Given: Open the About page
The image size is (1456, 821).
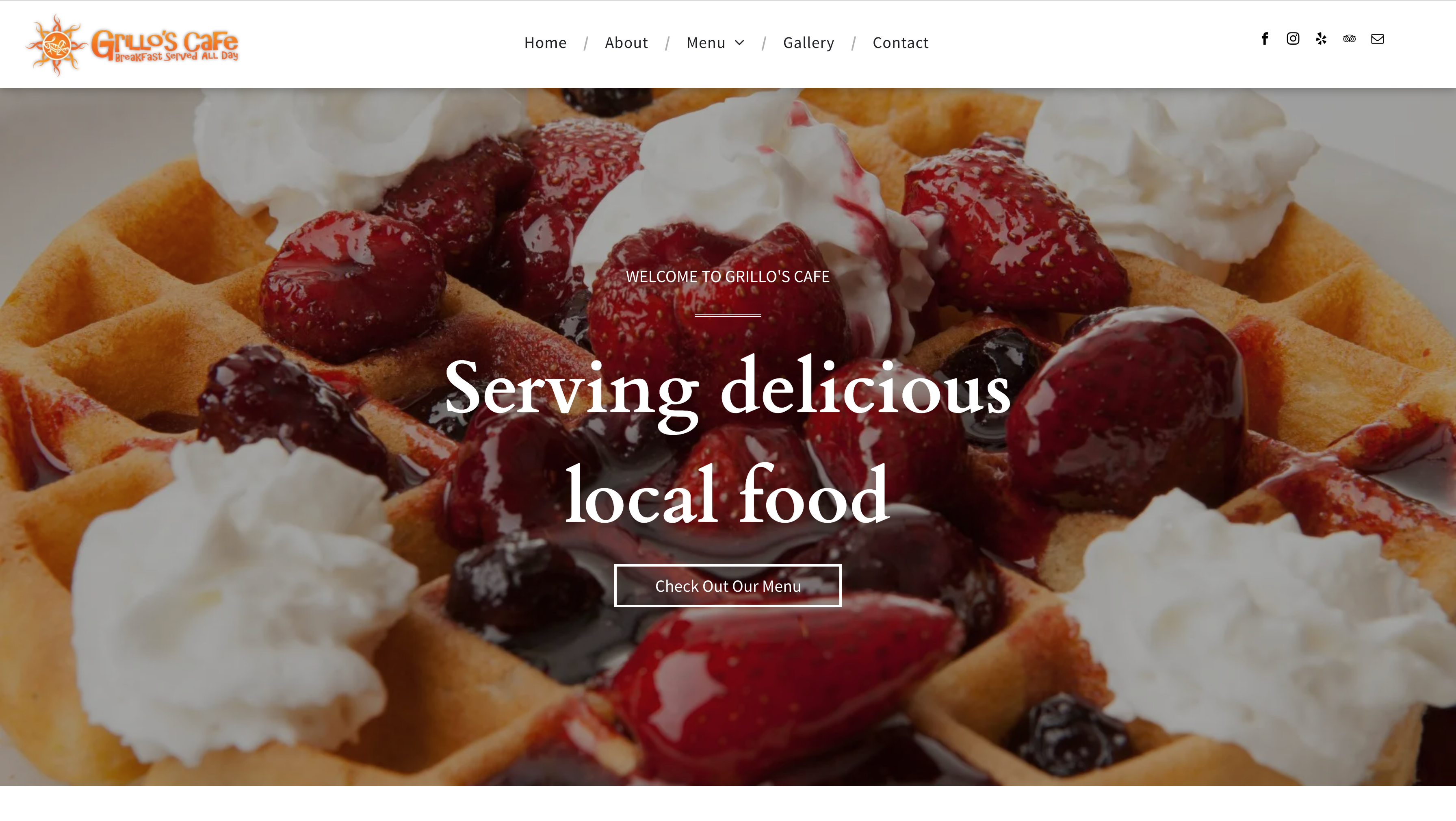Looking at the screenshot, I should 626,42.
